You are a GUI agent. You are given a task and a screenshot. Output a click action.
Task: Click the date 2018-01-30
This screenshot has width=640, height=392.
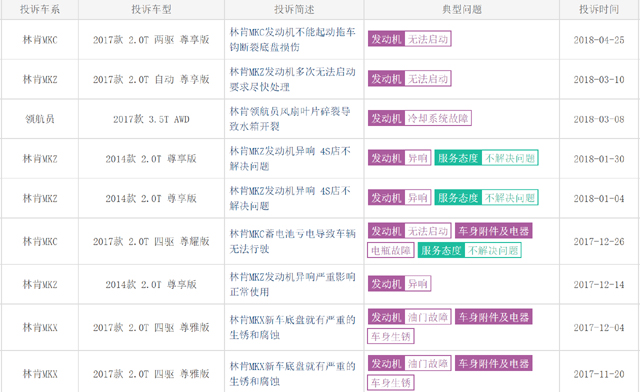[x=599, y=158]
